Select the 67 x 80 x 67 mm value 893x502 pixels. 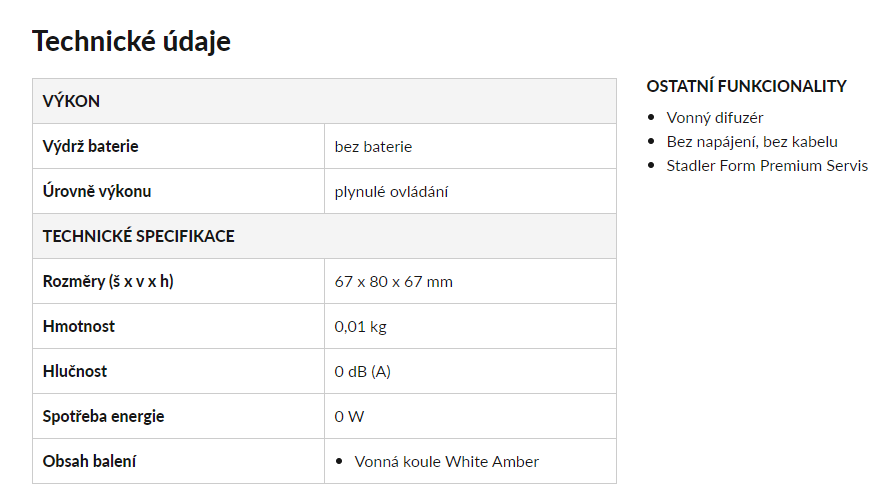[394, 282]
